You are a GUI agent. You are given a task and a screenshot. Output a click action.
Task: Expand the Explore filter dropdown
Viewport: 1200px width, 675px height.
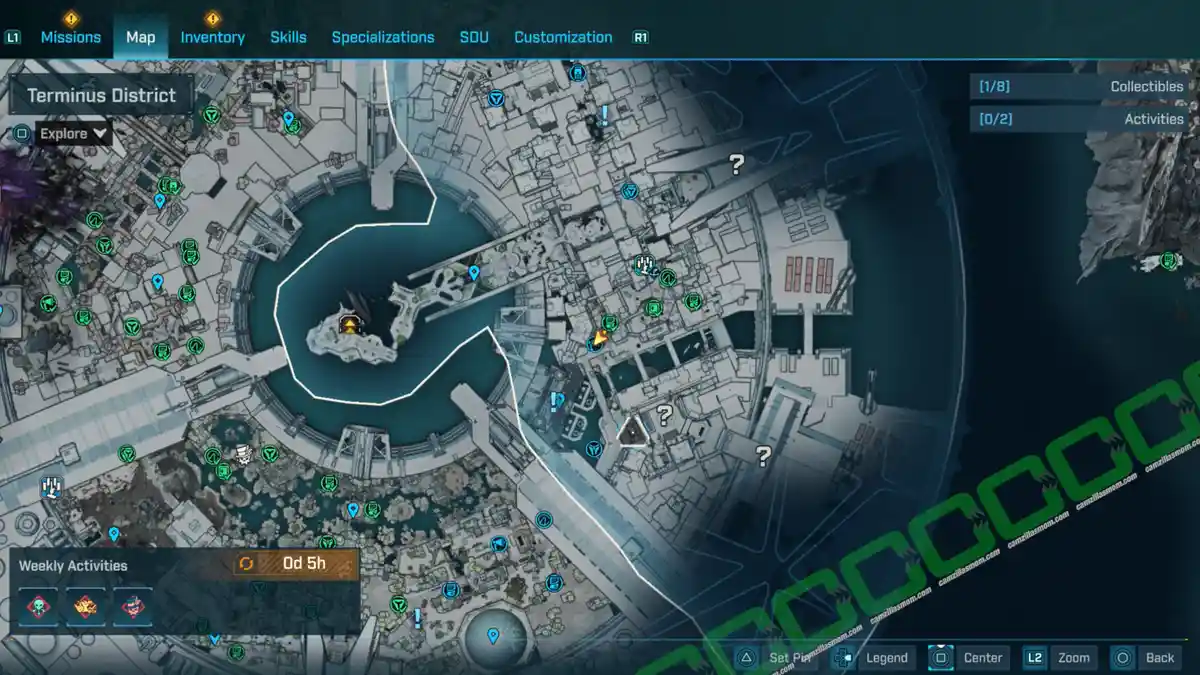tap(73, 133)
